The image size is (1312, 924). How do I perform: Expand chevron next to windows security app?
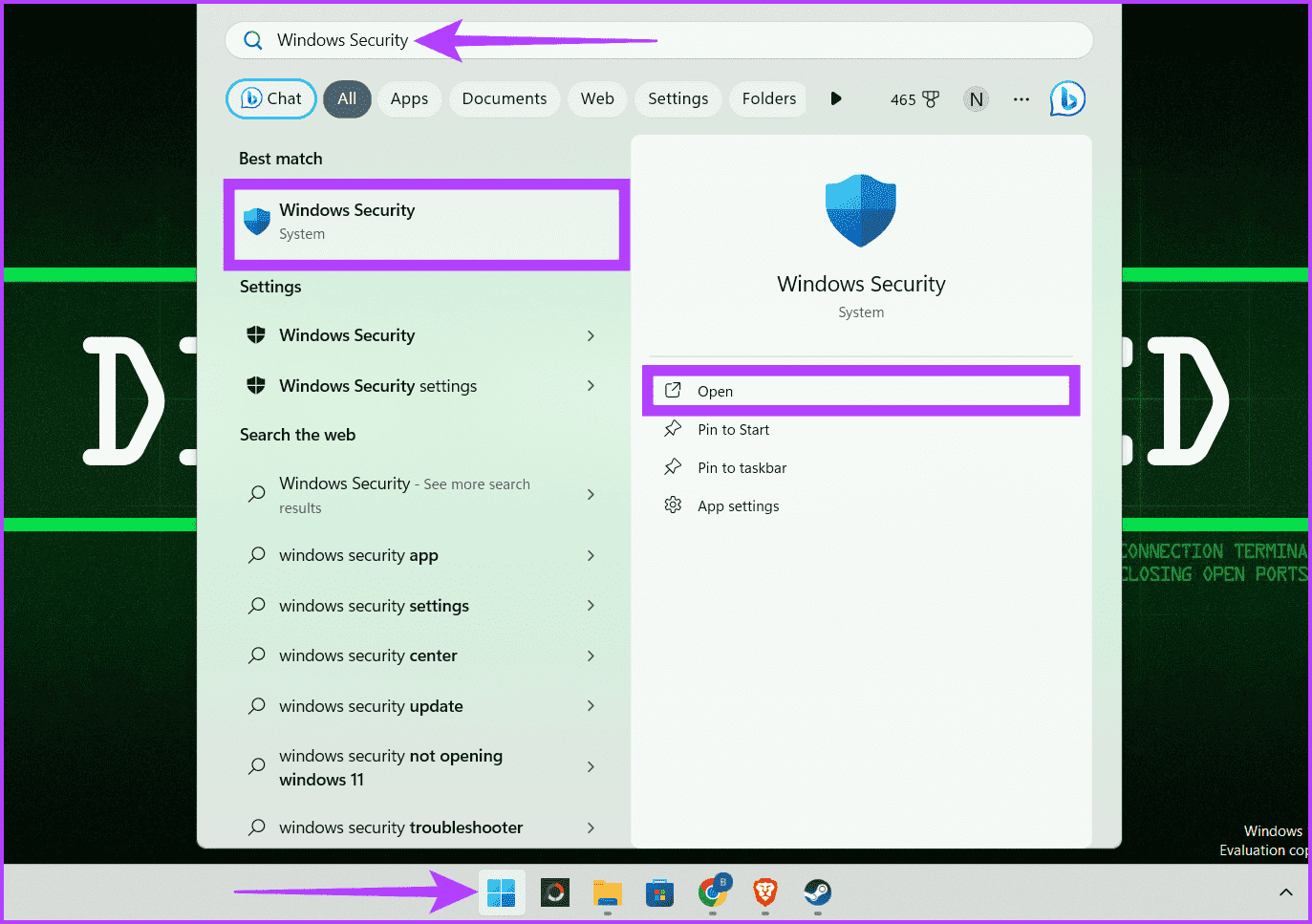(x=591, y=555)
